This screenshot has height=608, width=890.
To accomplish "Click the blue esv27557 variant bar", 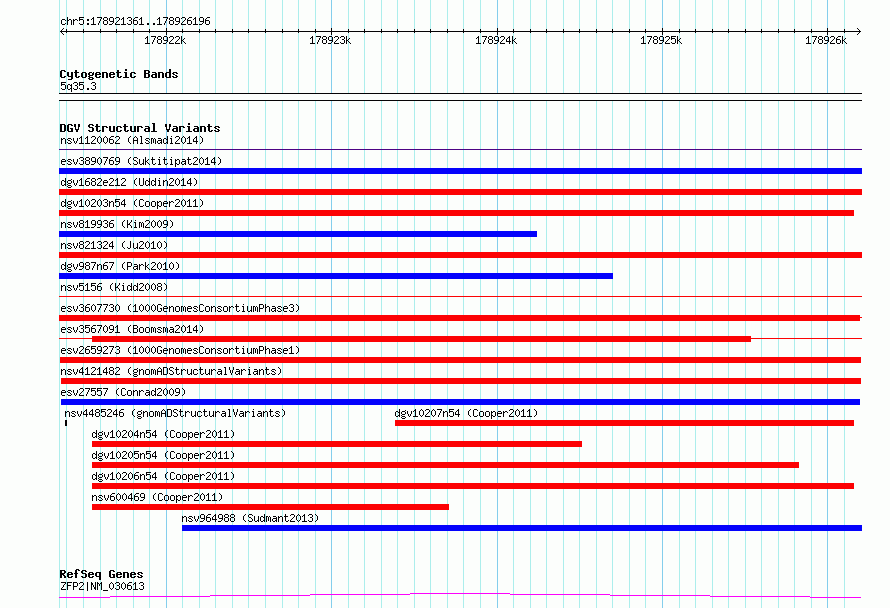I will 460,402.
